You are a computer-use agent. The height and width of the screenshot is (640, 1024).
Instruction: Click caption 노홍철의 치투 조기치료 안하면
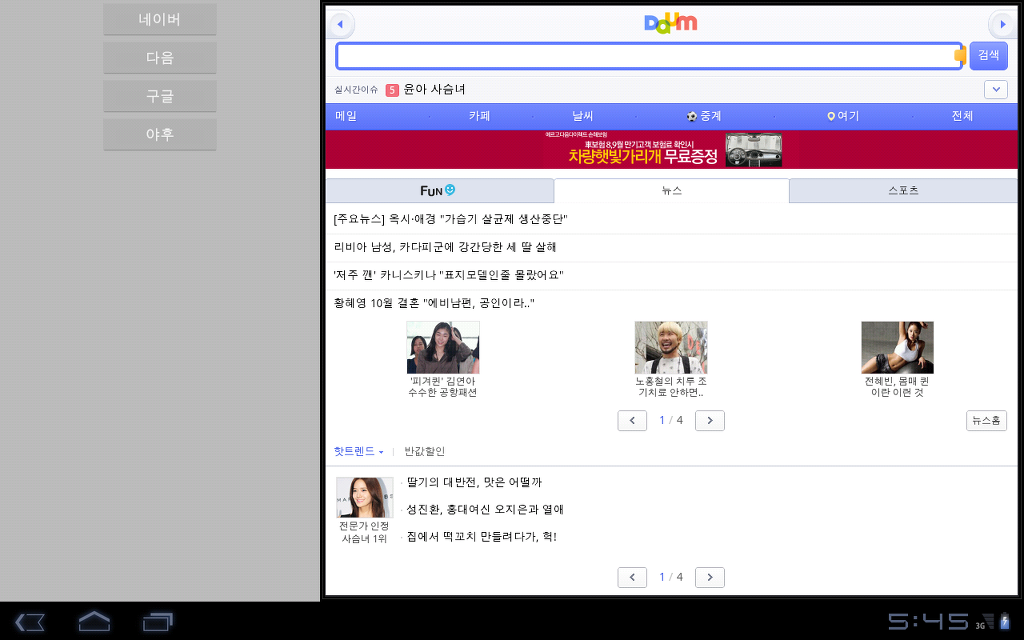(671, 387)
